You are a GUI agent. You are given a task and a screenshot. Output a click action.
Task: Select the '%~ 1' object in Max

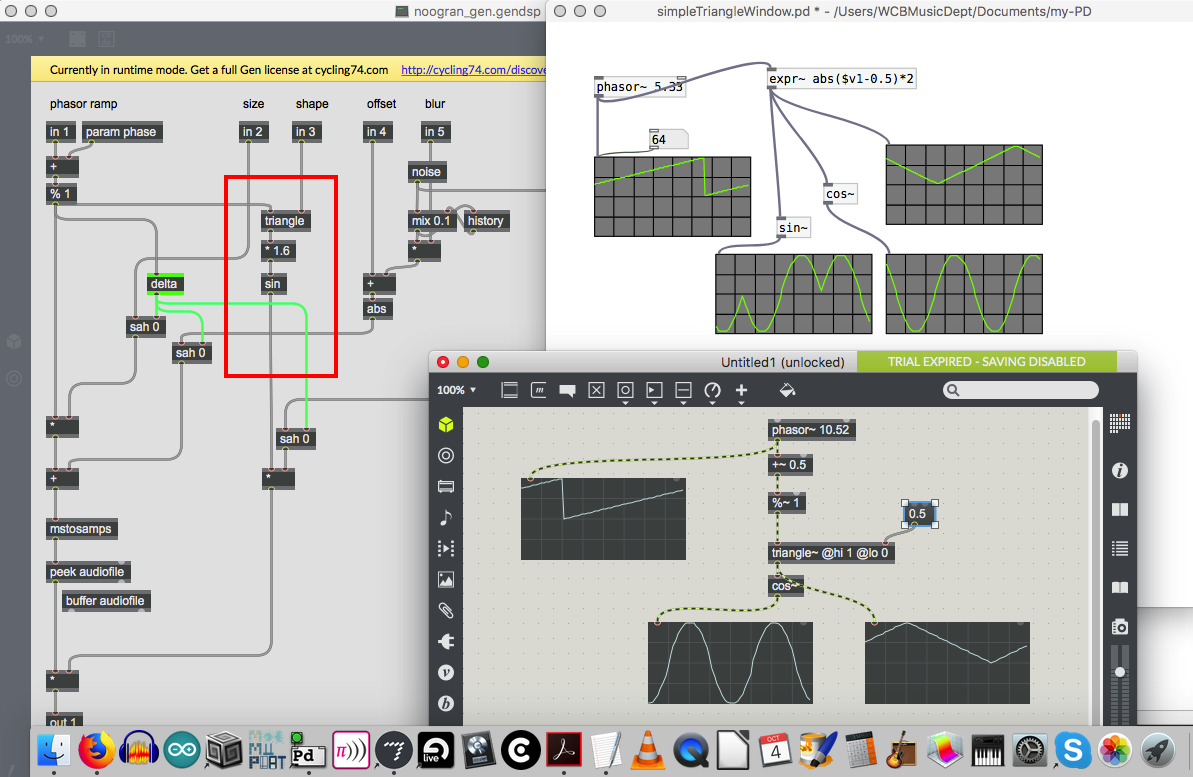click(787, 503)
